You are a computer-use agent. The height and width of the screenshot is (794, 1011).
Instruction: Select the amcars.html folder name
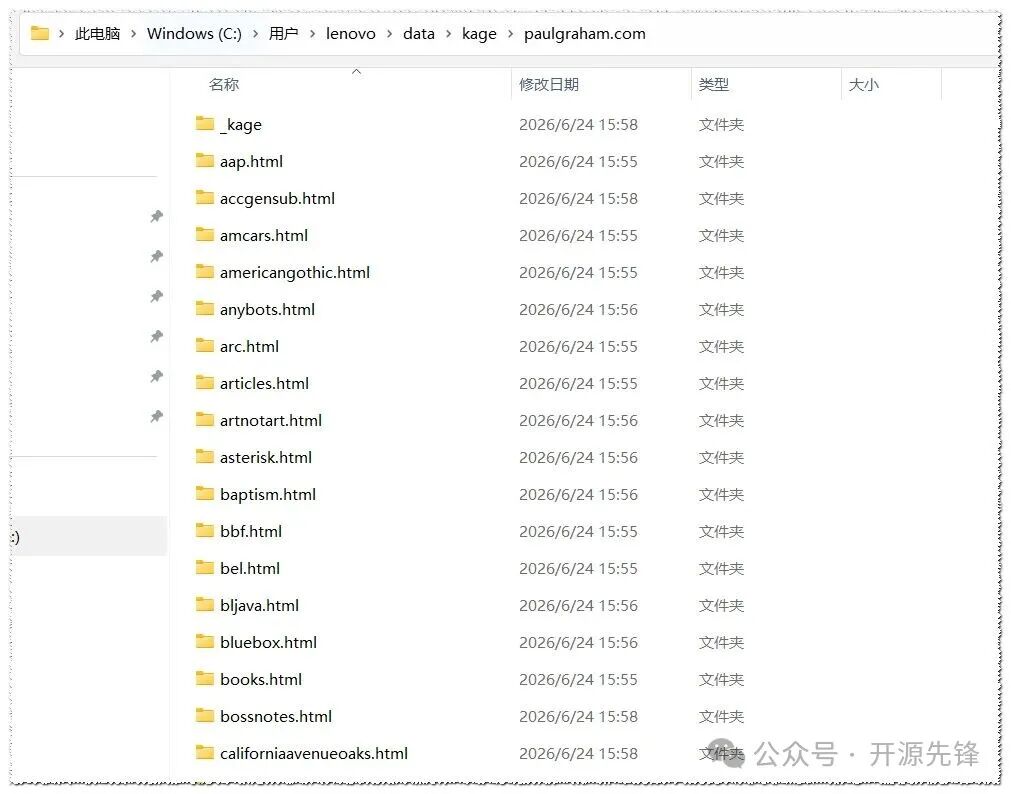point(264,235)
